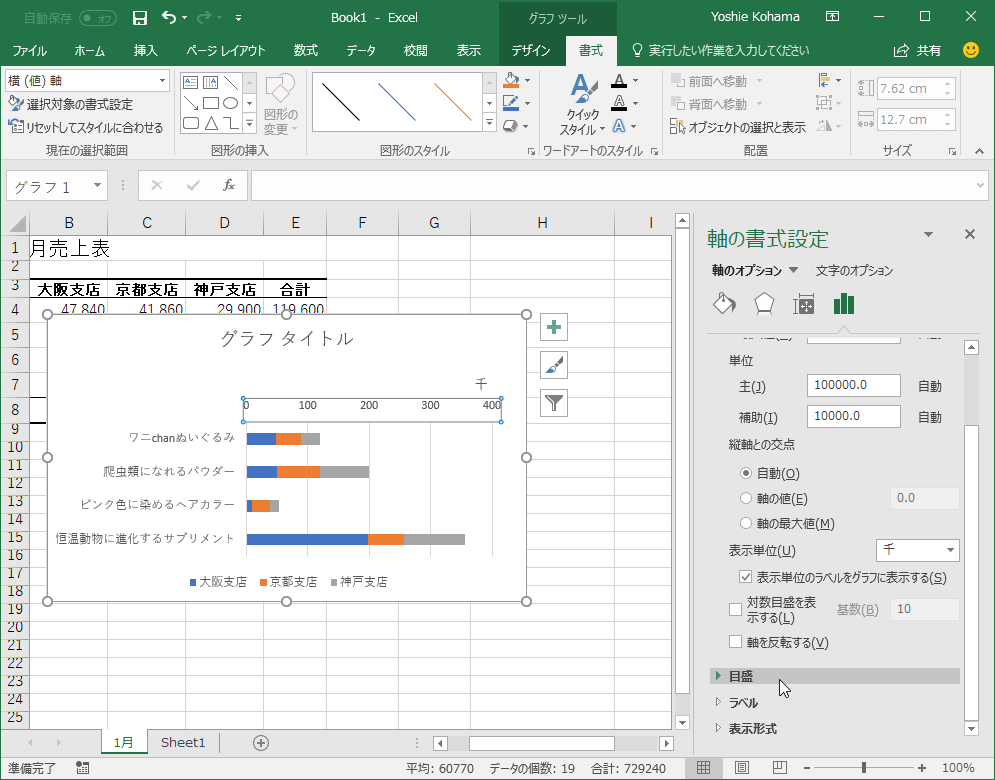Viewport: 995px width, 780px height.
Task: Click the Text Effects glowing A icon
Action: [x=619, y=126]
